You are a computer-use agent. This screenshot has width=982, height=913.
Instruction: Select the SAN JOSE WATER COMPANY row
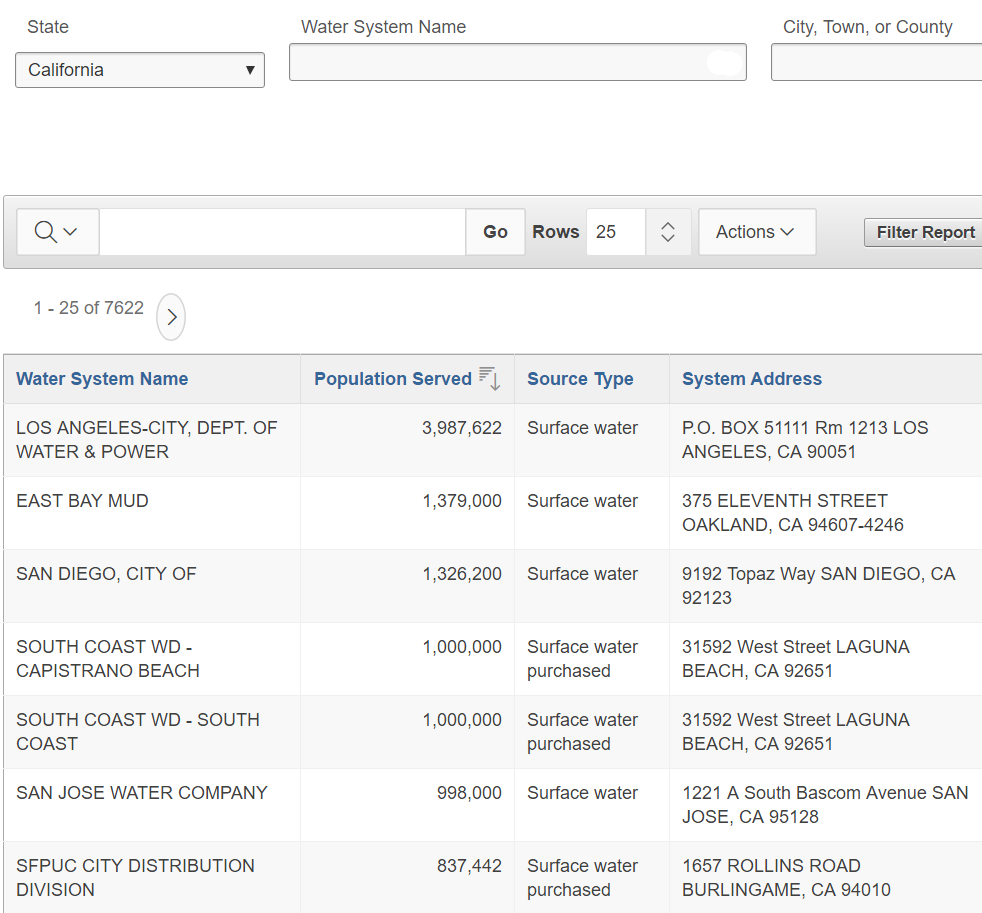tap(142, 793)
